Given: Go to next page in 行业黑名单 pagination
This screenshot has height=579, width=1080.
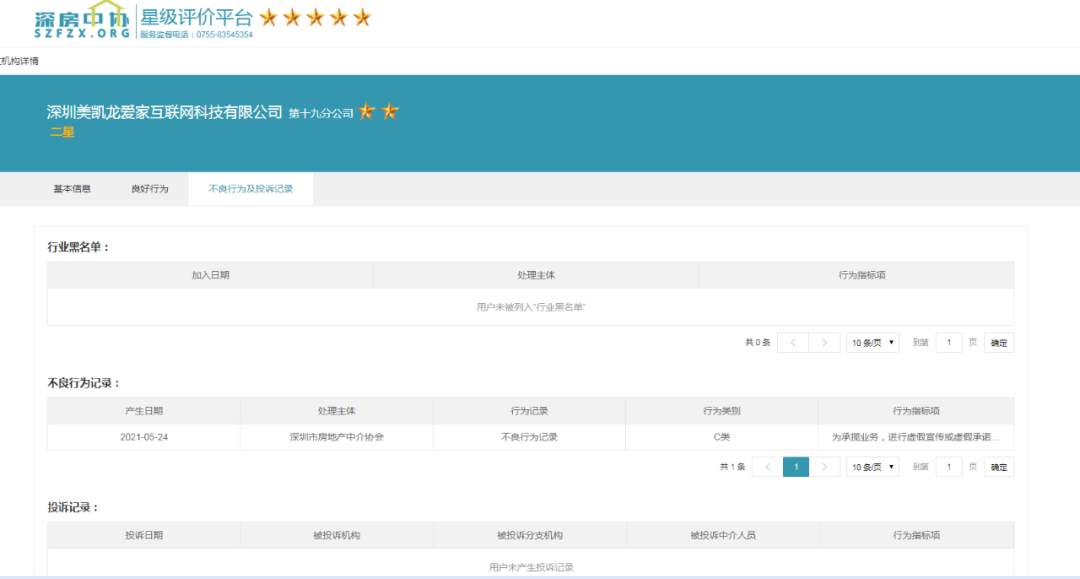Looking at the screenshot, I should pyautogui.click(x=824, y=343).
